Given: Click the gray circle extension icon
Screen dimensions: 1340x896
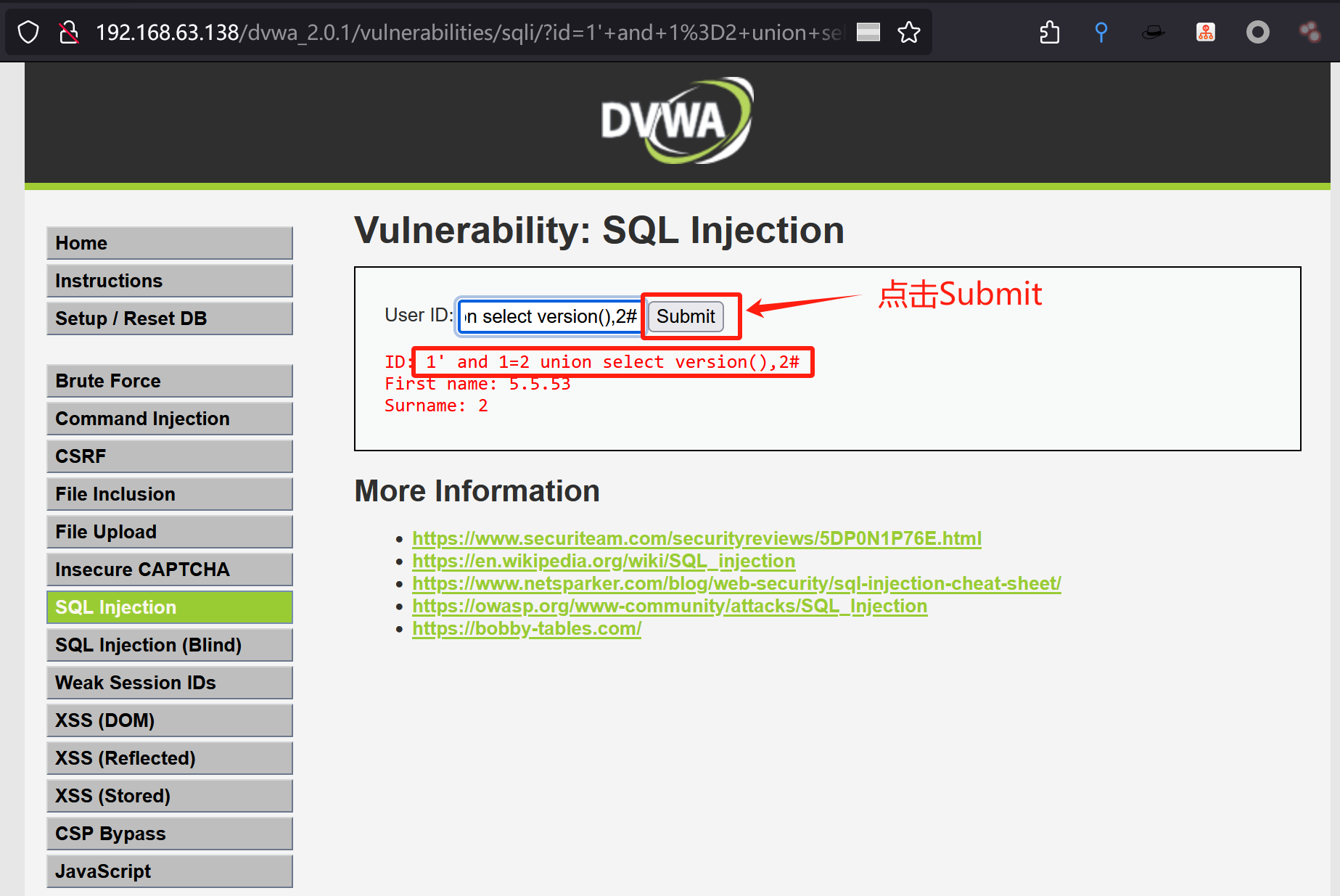Looking at the screenshot, I should click(1257, 33).
